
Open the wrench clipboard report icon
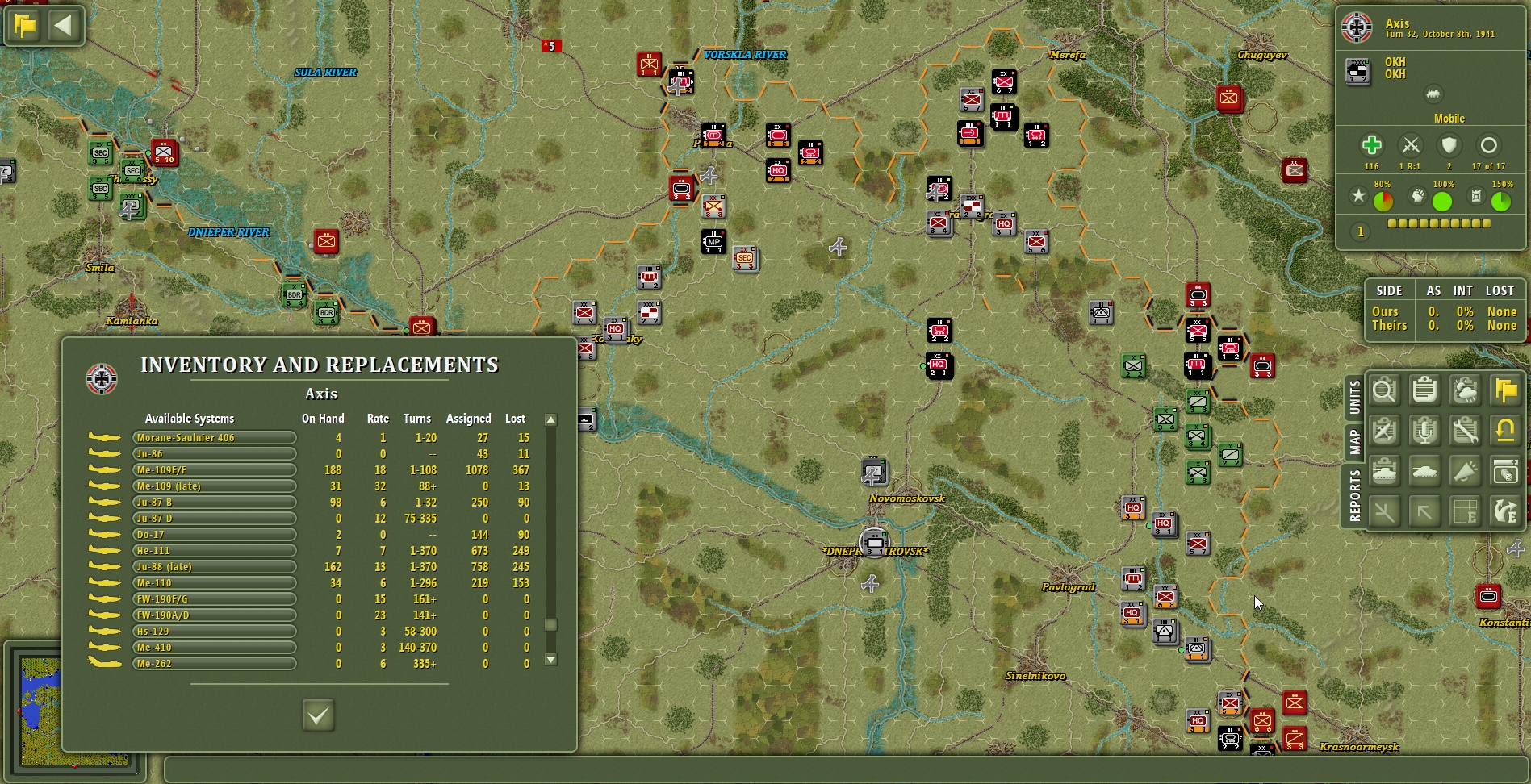pyautogui.click(x=1465, y=432)
